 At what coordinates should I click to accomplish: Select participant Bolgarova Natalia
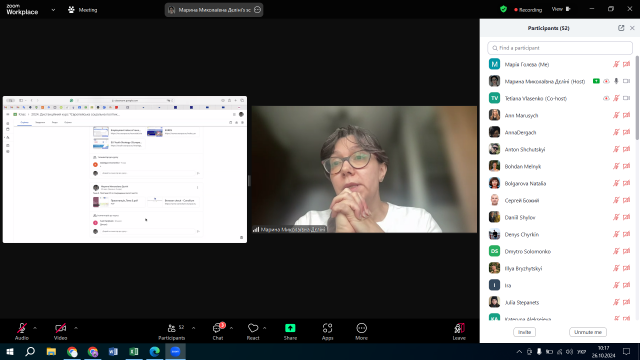560,183
